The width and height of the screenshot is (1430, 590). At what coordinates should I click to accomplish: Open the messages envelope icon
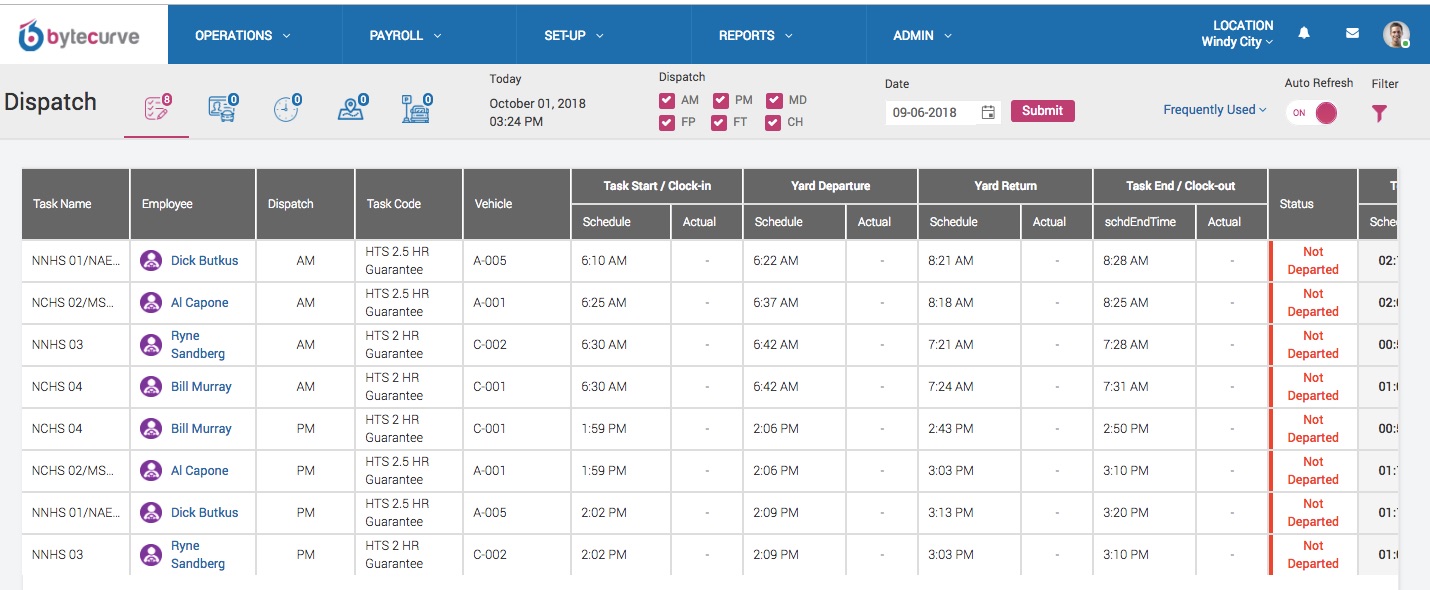click(x=1352, y=32)
